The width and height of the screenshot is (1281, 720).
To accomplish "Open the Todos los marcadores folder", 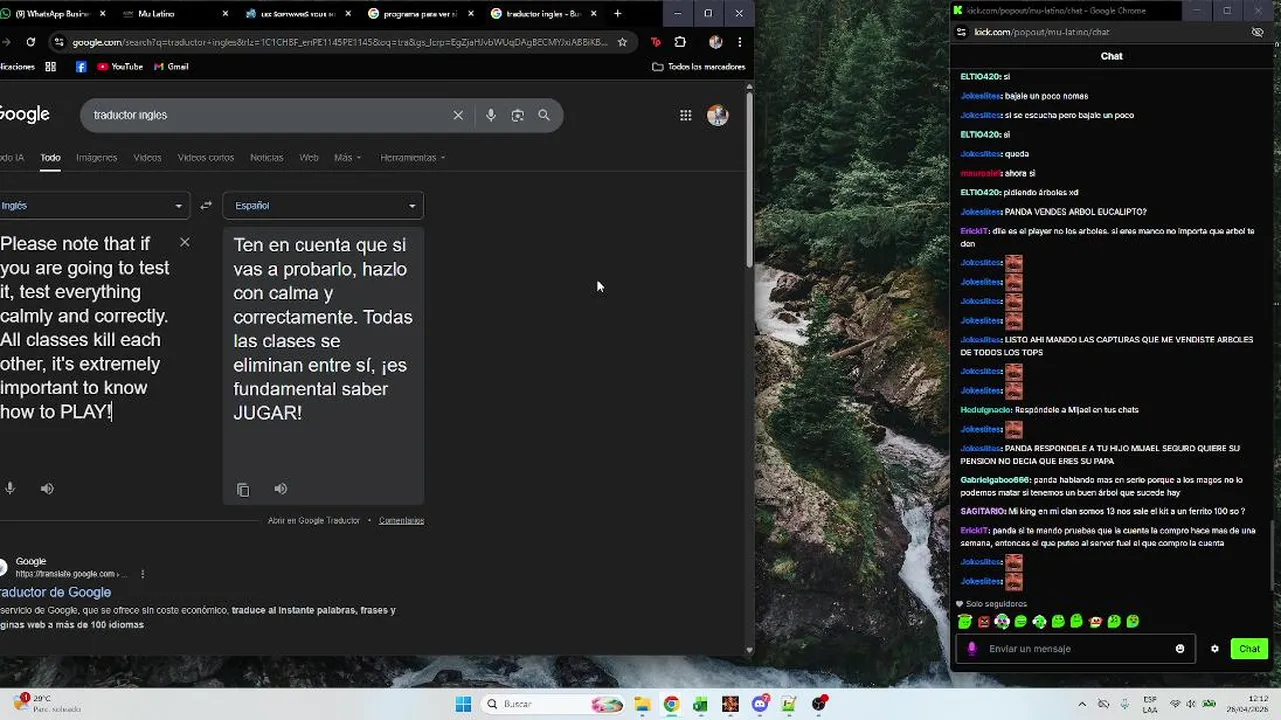I will 698,67.
